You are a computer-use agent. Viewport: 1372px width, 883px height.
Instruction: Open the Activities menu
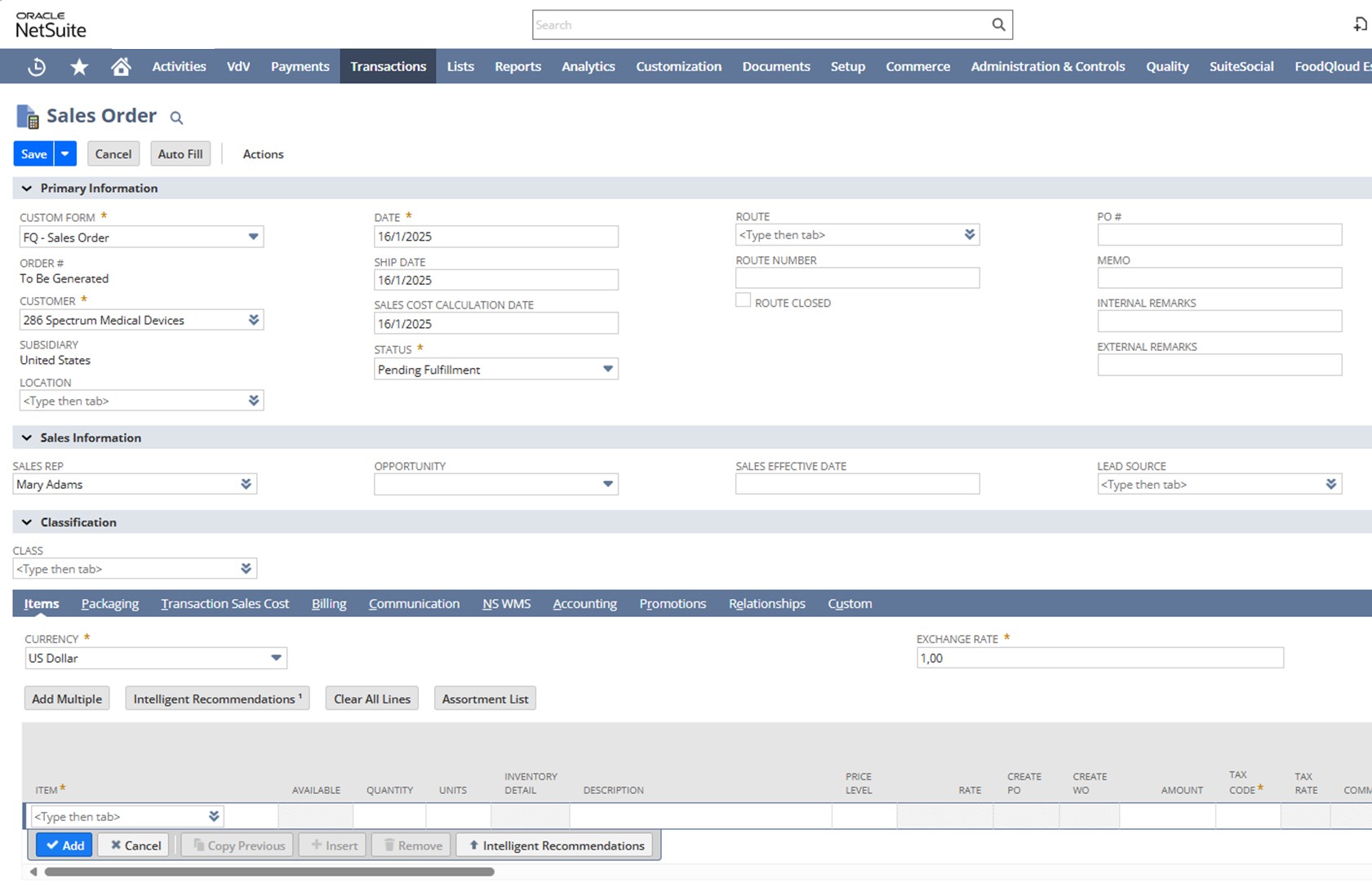179,66
